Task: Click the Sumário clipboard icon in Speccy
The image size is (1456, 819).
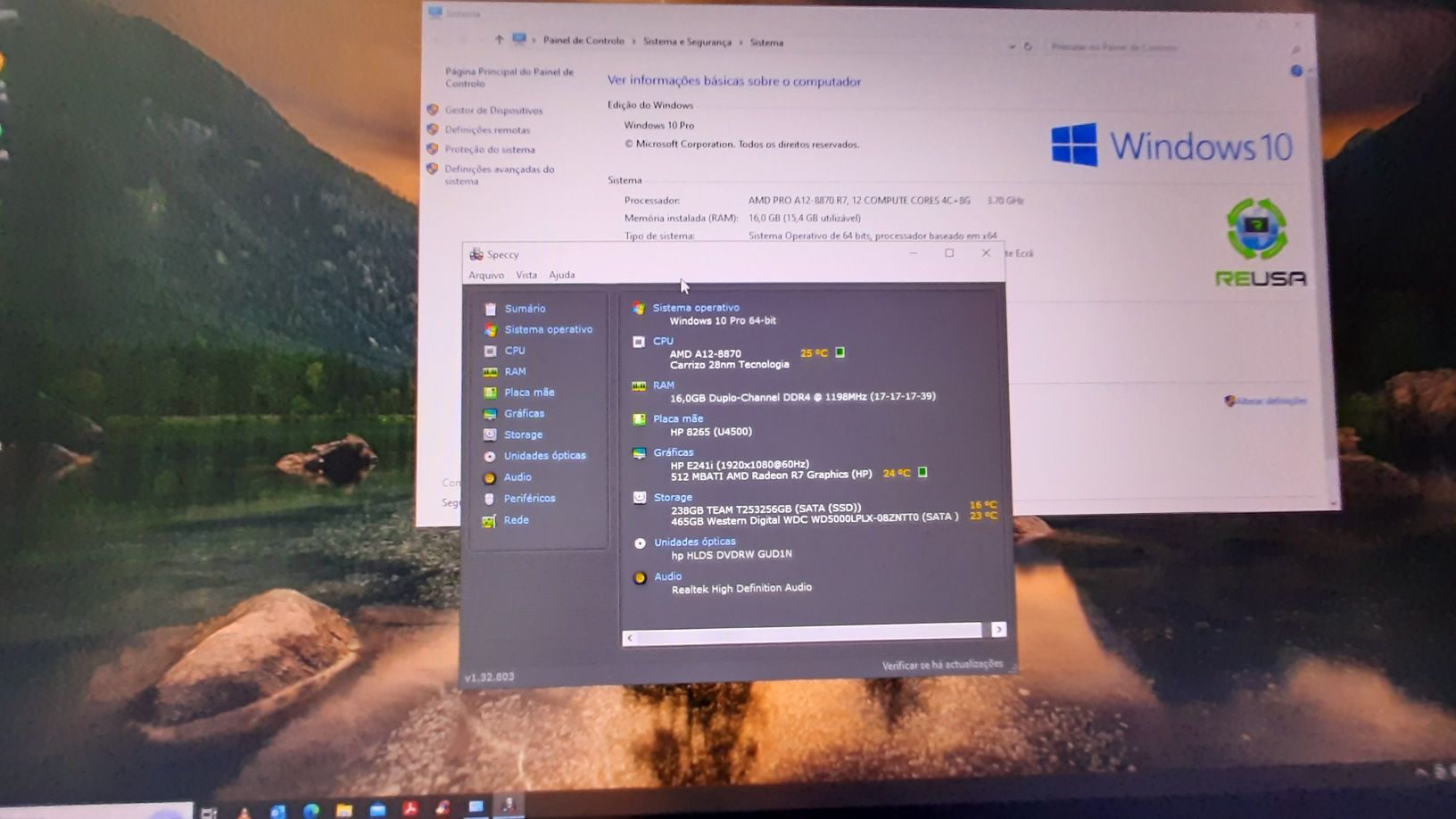Action: click(x=490, y=309)
